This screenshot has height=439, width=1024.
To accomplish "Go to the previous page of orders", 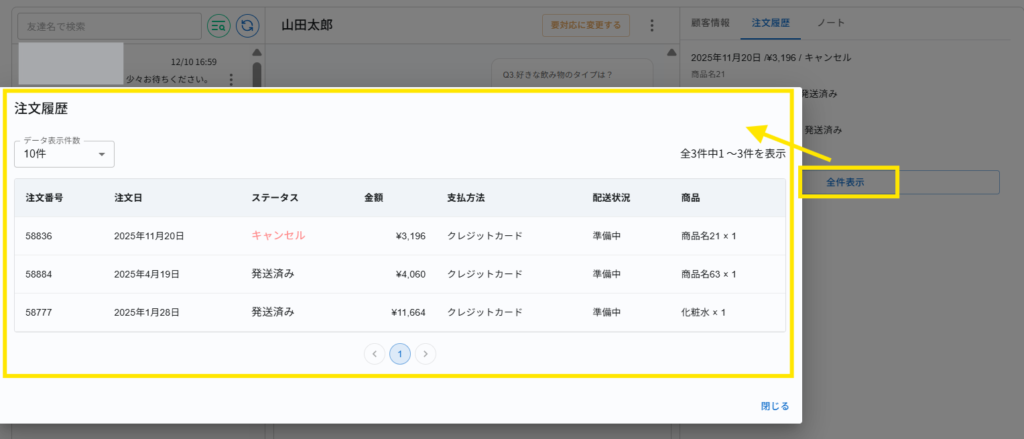I will tap(375, 353).
